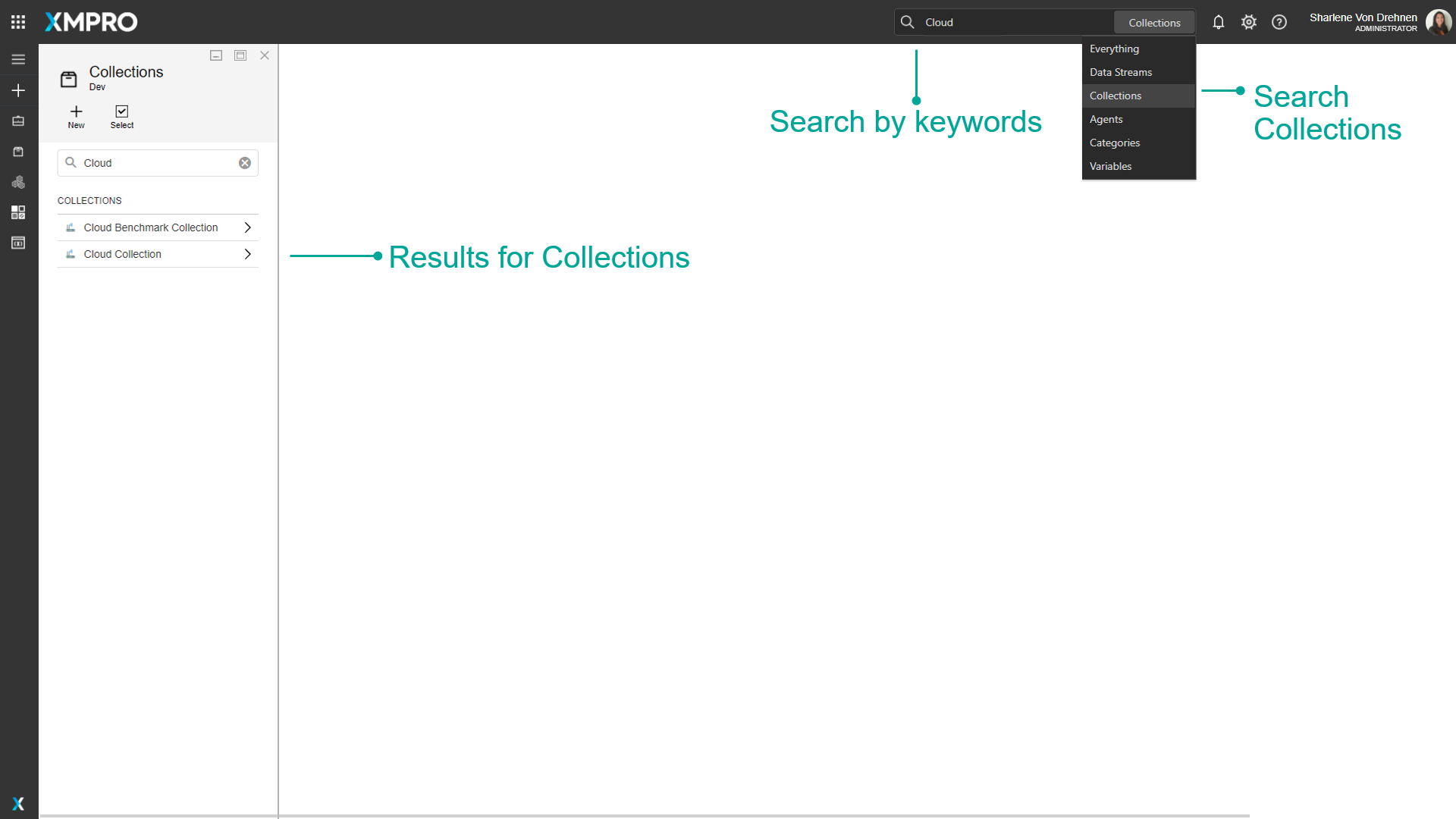Select the Variables icon in sidebar
Image resolution: width=1456 pixels, height=819 pixels.
click(x=17, y=242)
